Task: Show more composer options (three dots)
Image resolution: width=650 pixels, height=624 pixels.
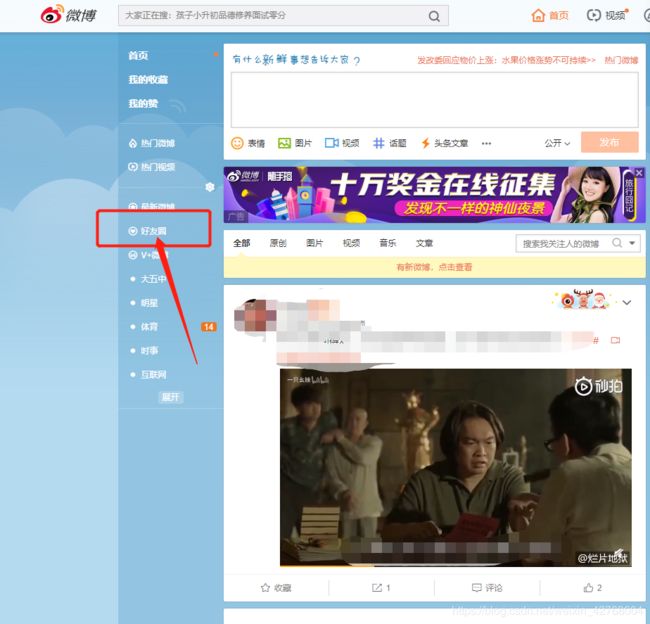Action: point(486,143)
